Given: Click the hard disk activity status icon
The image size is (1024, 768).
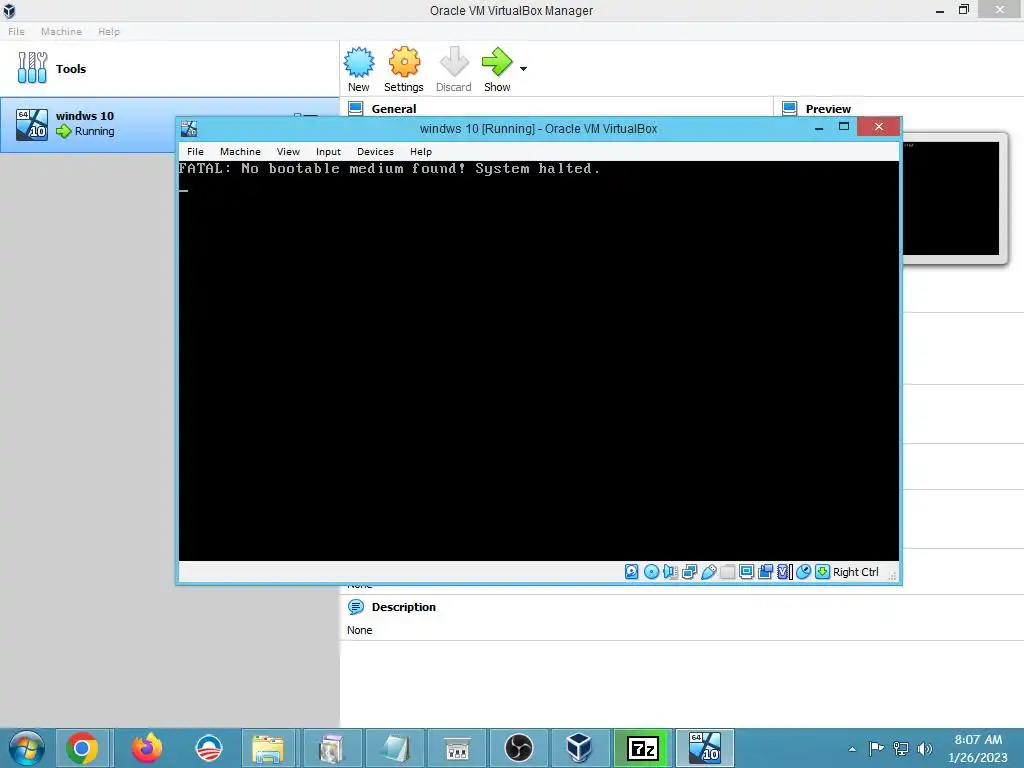Looking at the screenshot, I should [x=632, y=572].
